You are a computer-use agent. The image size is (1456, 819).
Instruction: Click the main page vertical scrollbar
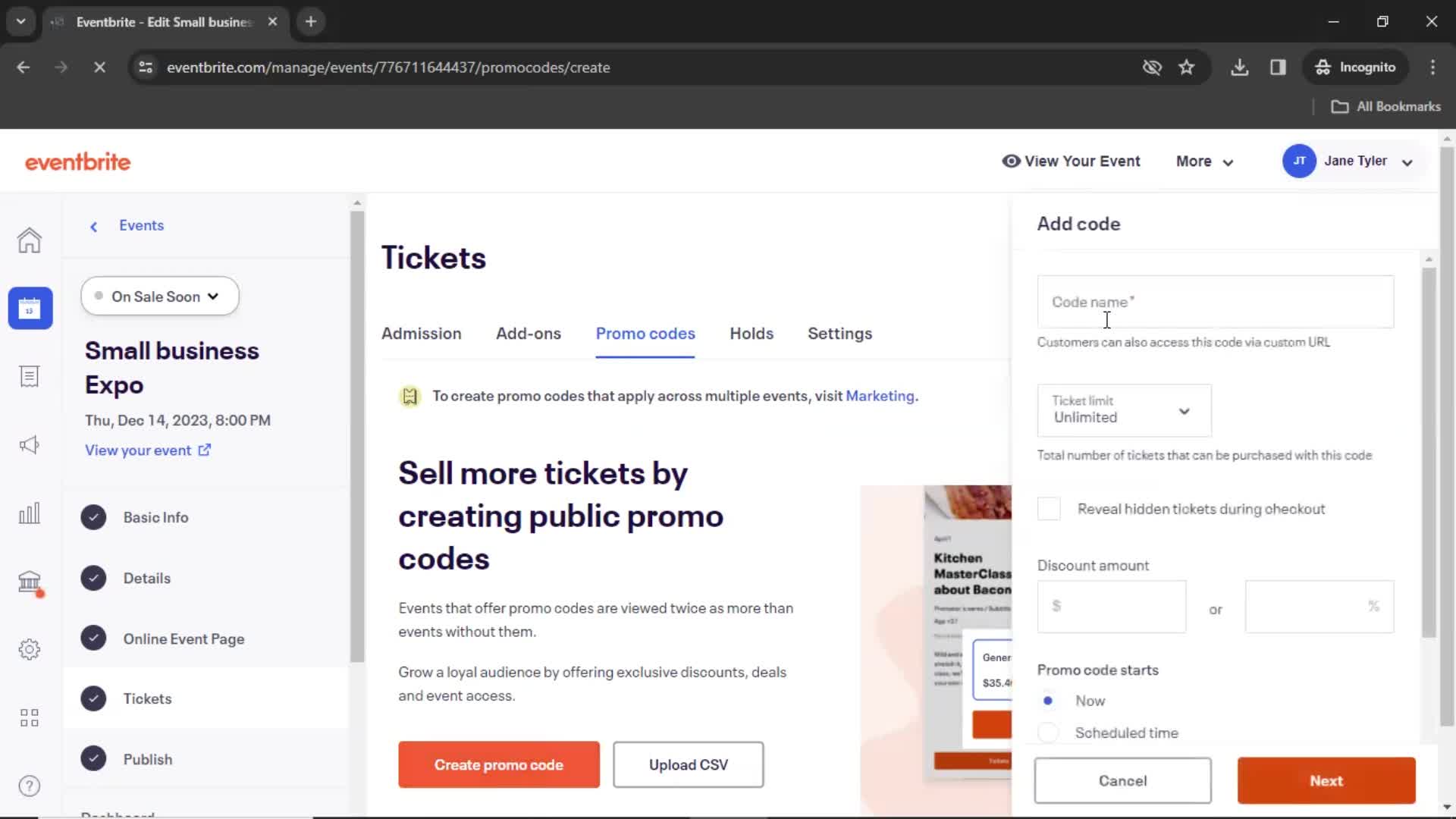pyautogui.click(x=1447, y=436)
